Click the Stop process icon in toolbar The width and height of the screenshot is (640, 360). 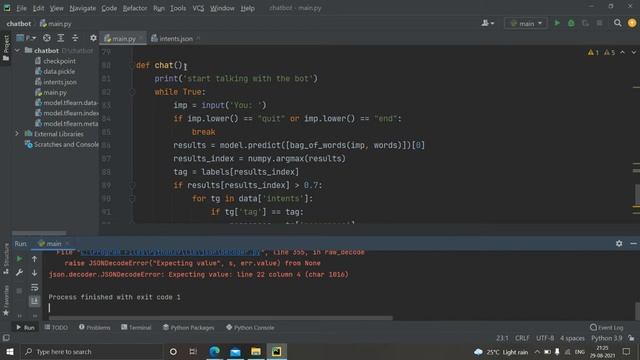coord(599,23)
